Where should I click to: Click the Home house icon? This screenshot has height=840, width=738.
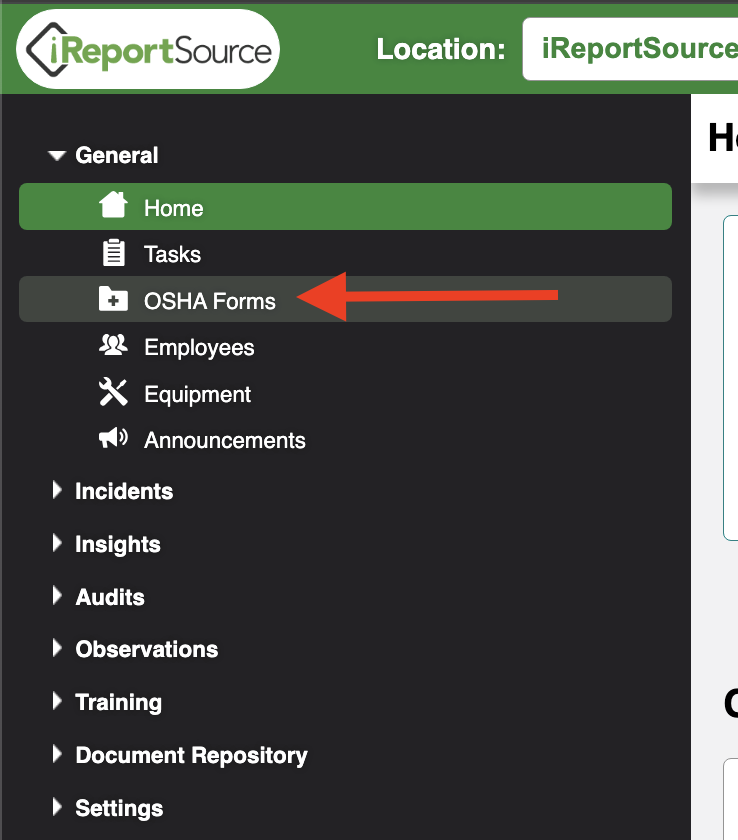[114, 205]
